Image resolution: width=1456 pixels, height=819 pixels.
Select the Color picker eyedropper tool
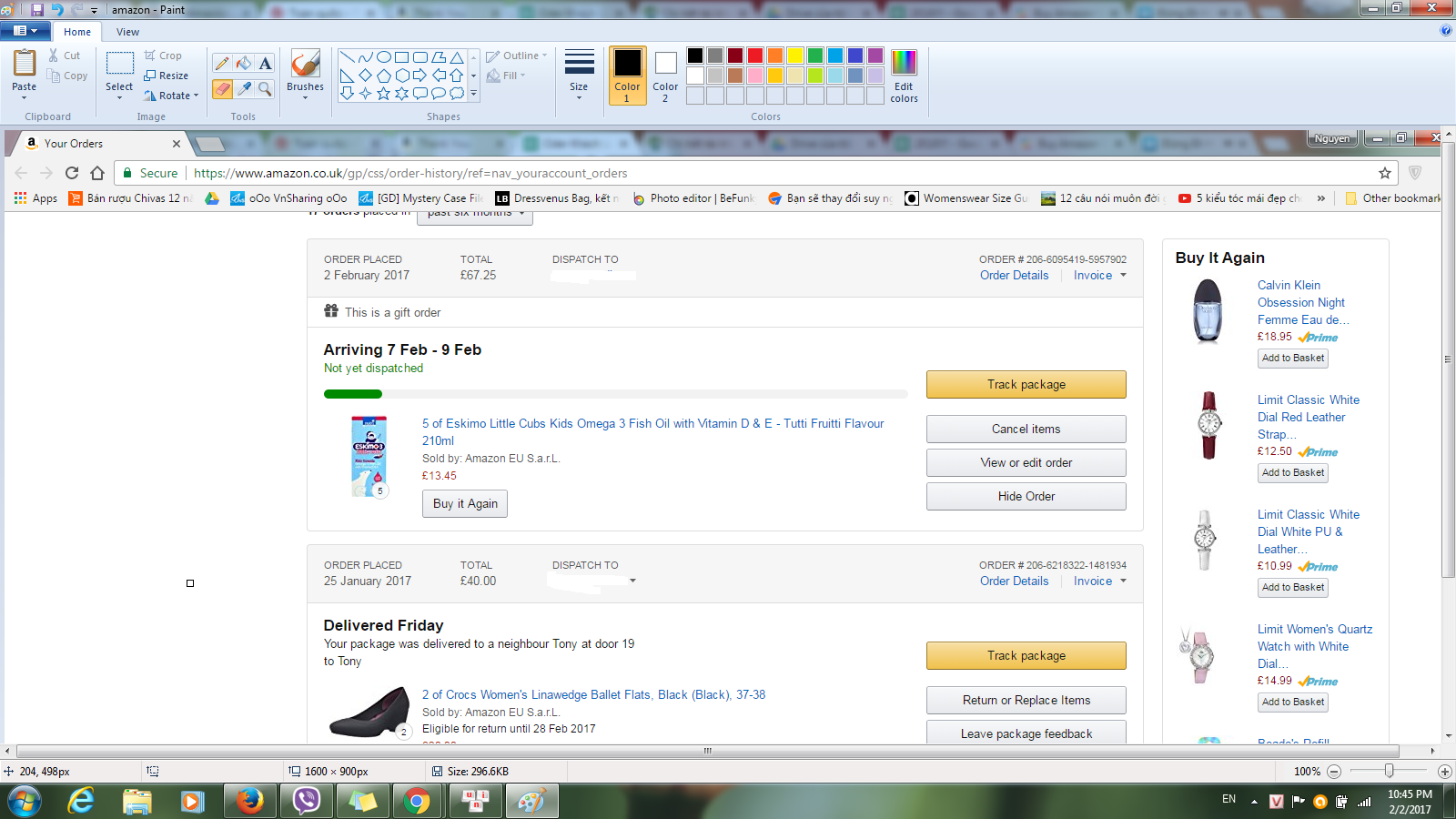tap(244, 88)
